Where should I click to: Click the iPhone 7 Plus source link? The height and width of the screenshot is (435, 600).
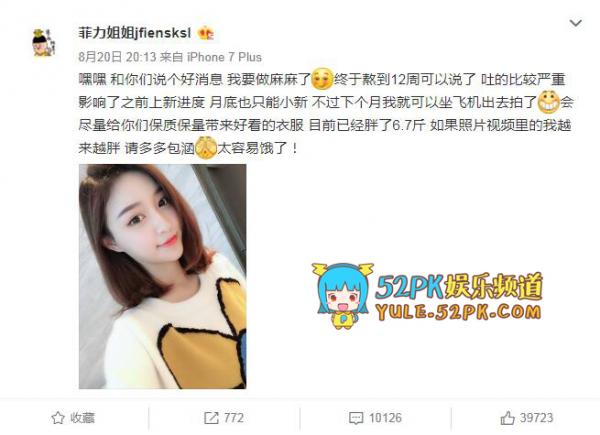(x=224, y=57)
